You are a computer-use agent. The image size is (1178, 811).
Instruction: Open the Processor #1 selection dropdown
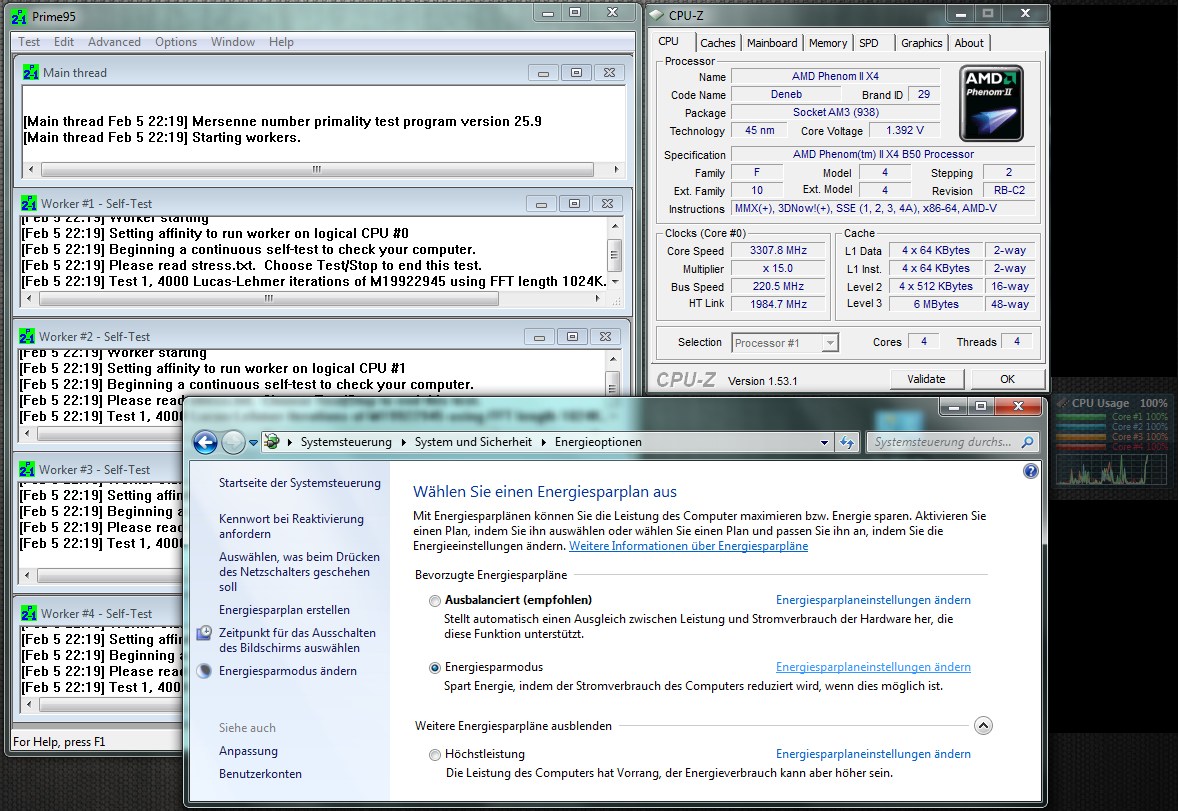point(829,343)
